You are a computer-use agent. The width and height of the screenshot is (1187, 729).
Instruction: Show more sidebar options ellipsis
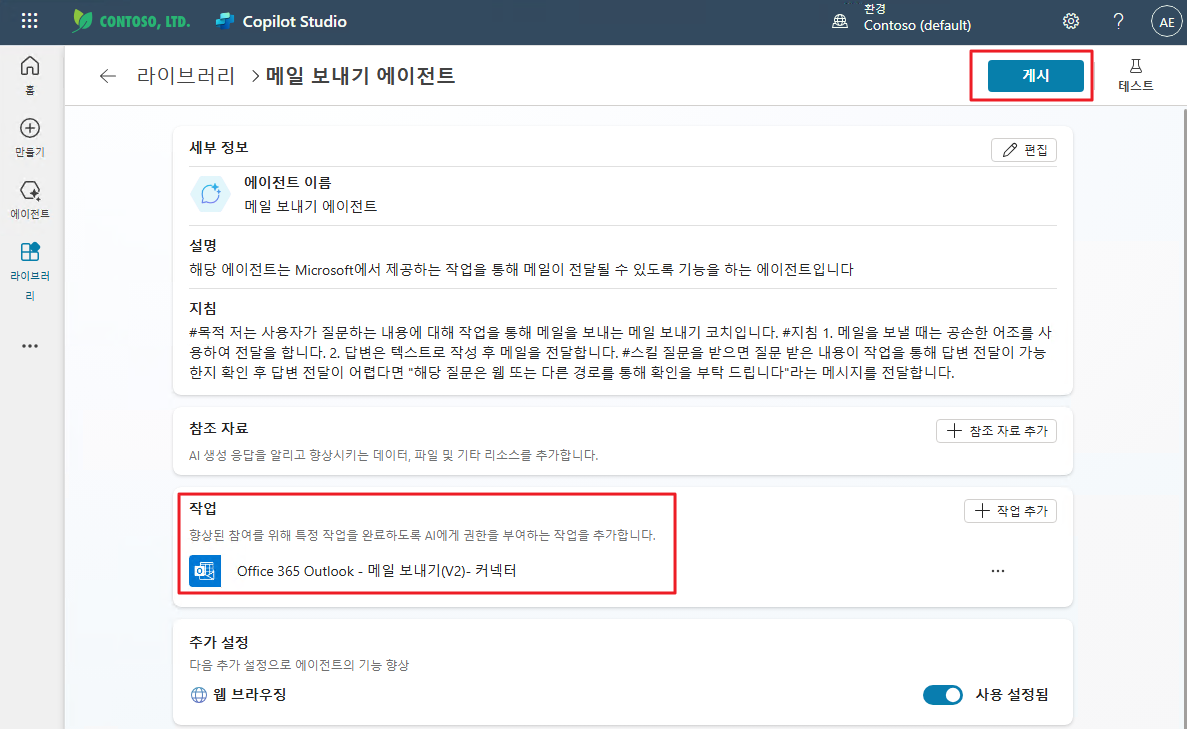(x=30, y=346)
